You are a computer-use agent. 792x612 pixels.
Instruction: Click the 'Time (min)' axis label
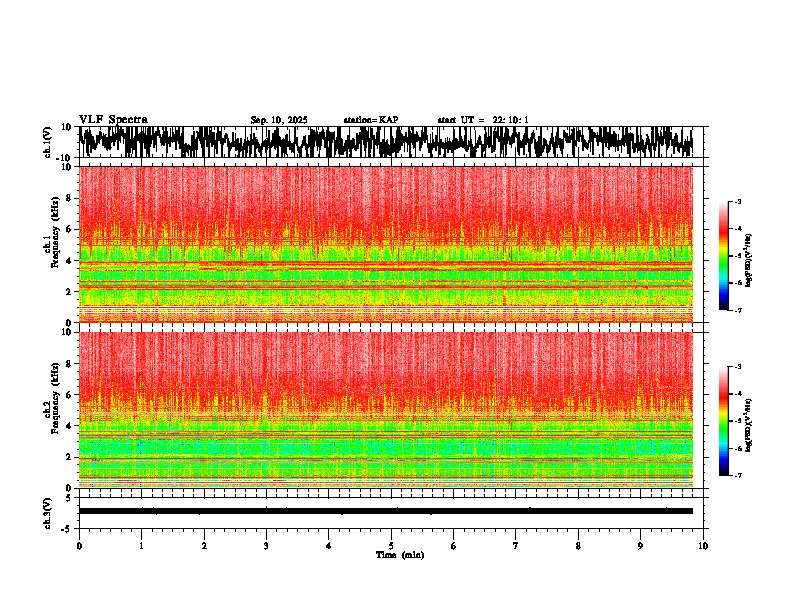400,555
